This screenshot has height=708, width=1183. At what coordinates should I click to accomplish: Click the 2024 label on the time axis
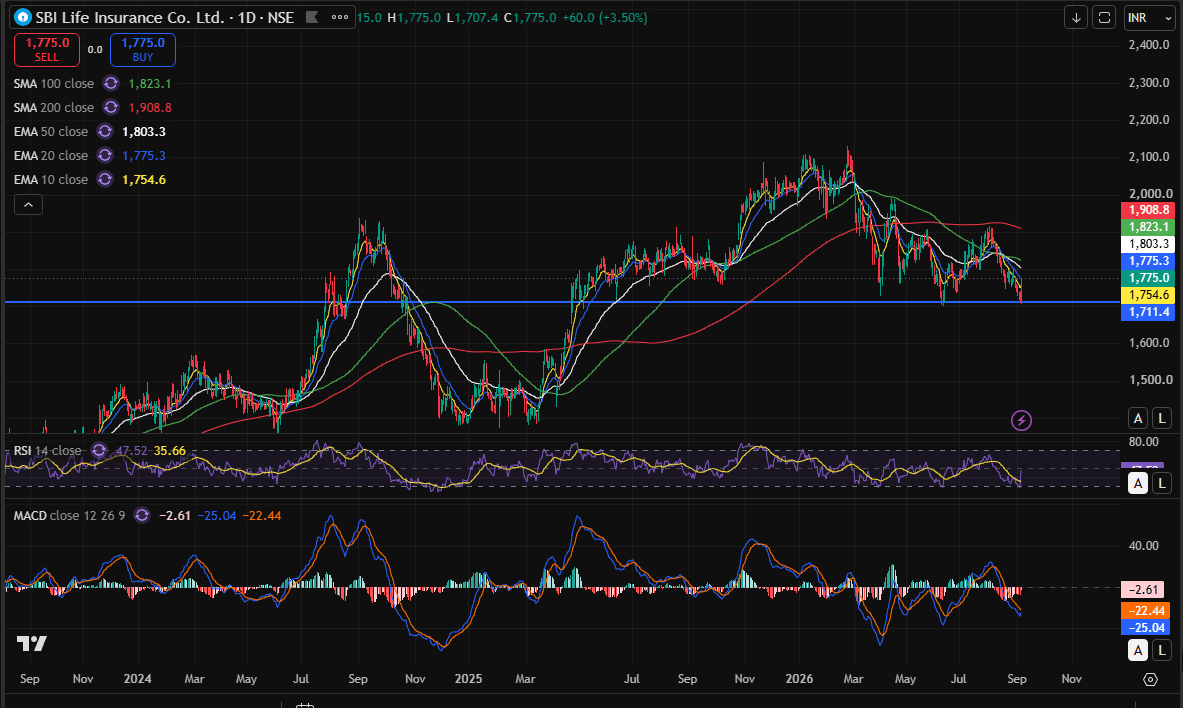pyautogui.click(x=137, y=679)
